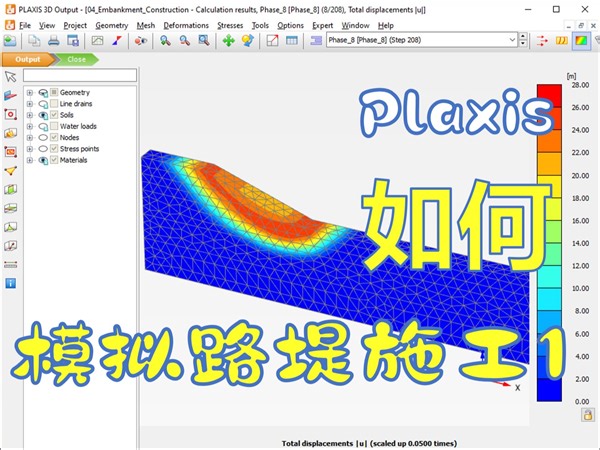Click the scale factor icon
600x450 pixels.
[x=272, y=40]
